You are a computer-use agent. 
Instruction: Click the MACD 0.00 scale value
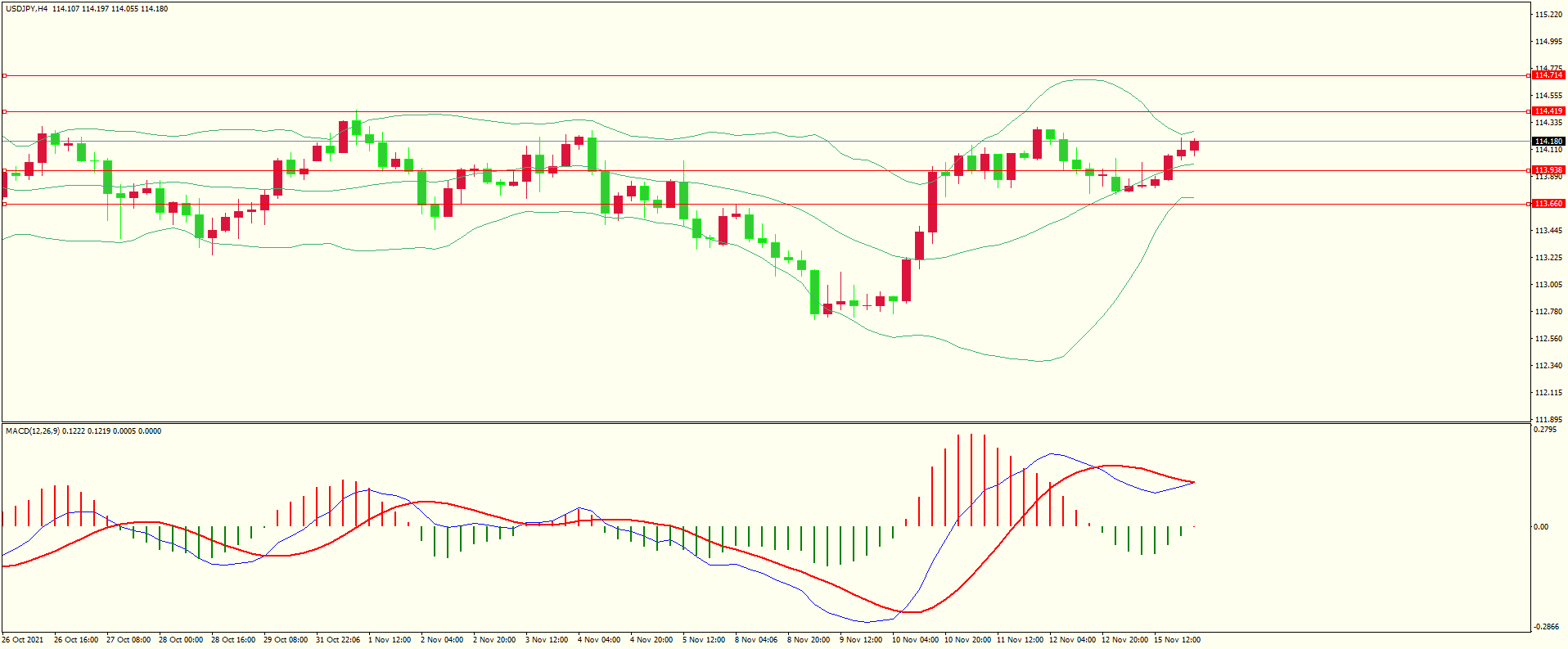[1541, 527]
